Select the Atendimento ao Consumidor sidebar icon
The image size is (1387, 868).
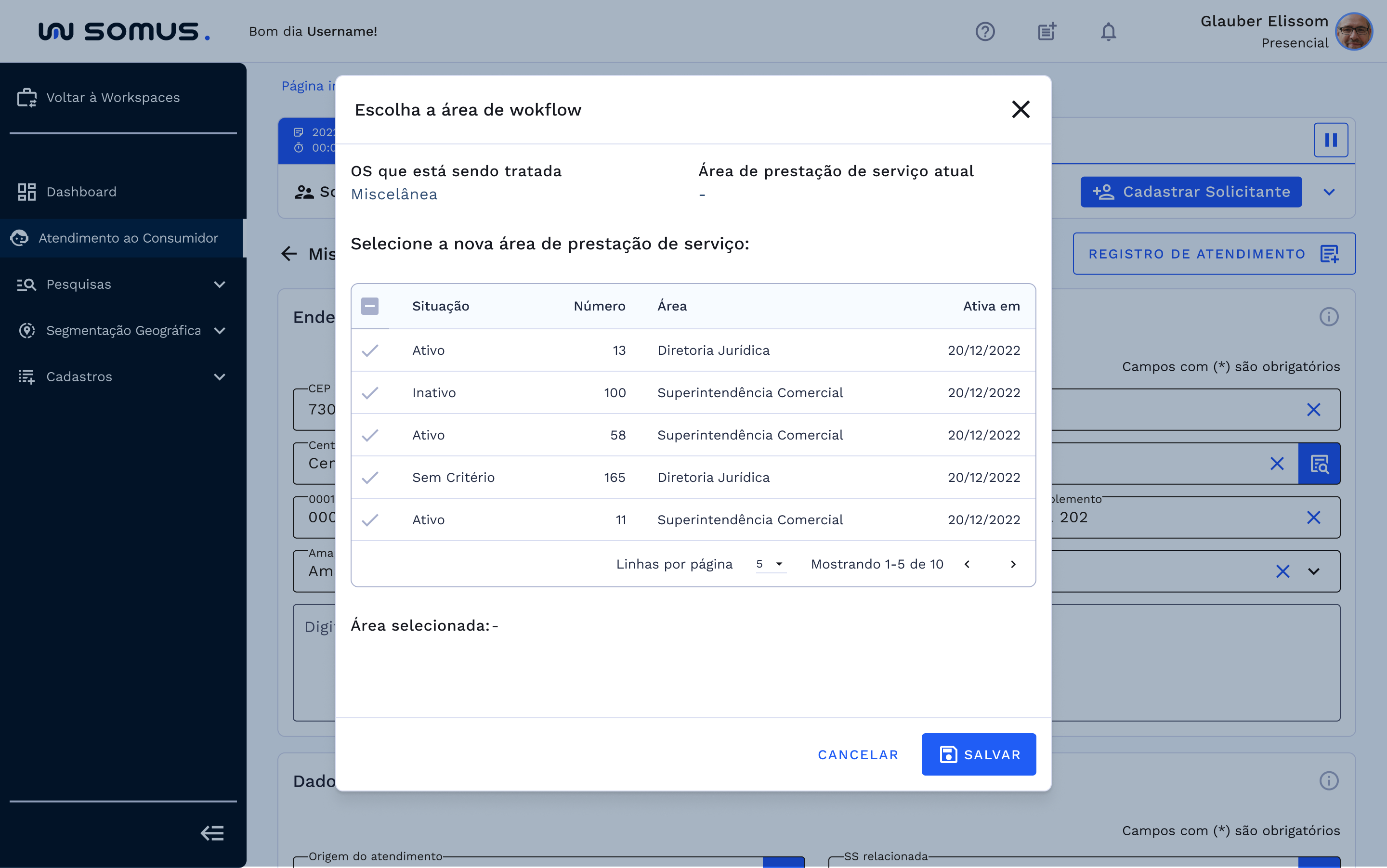[x=20, y=238]
